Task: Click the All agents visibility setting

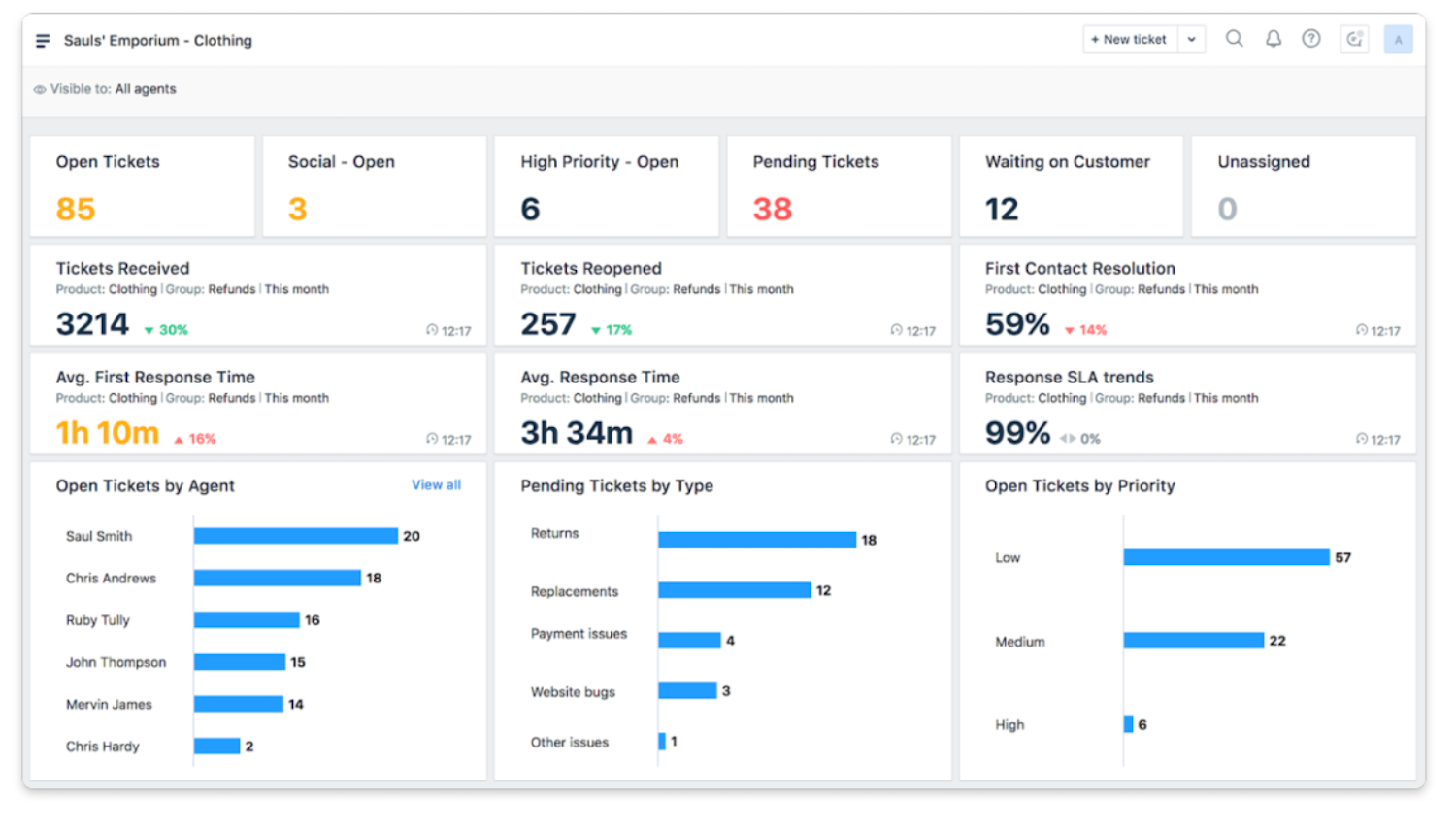Action: coord(146,89)
